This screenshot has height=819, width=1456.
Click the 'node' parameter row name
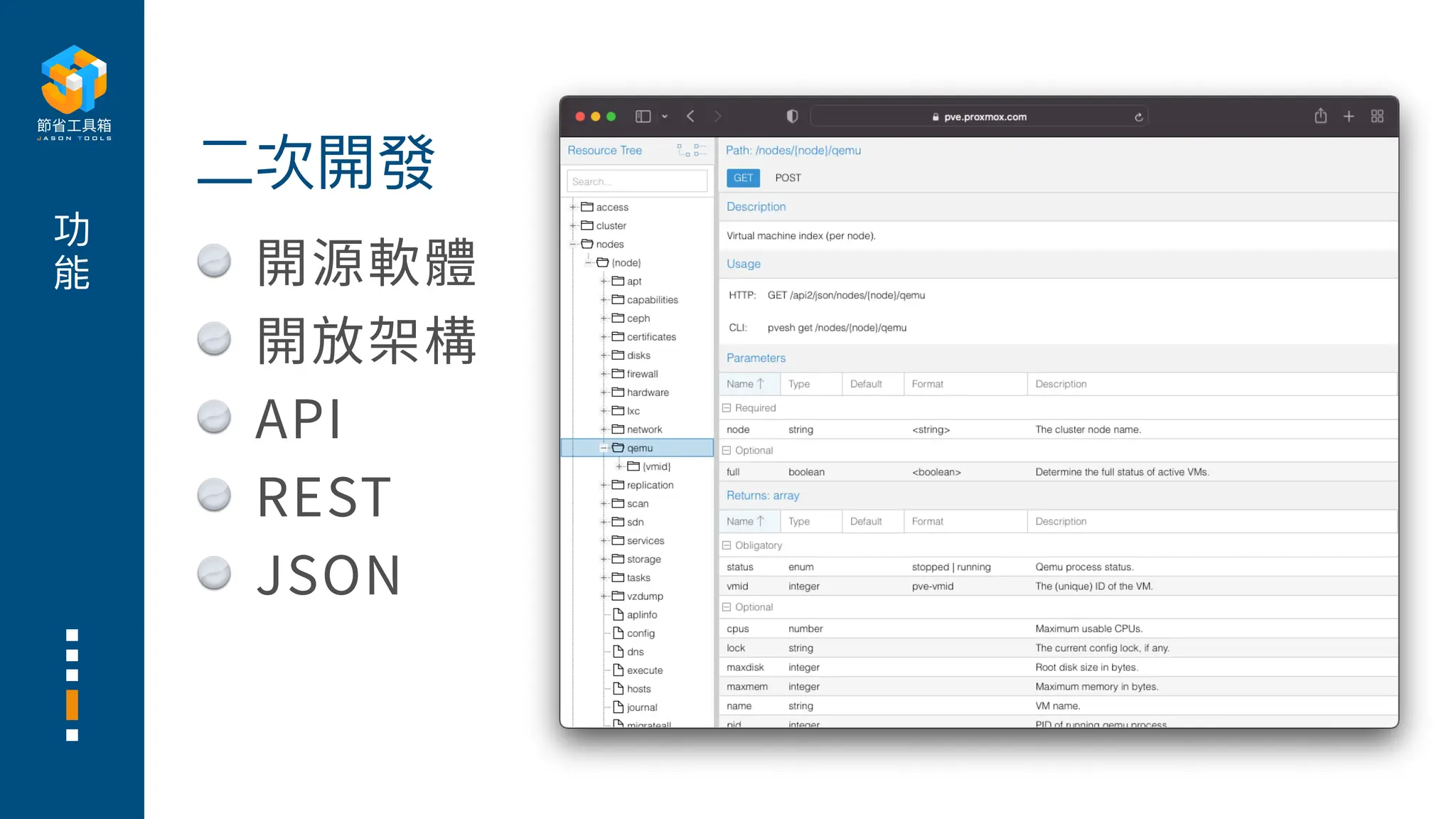click(738, 429)
